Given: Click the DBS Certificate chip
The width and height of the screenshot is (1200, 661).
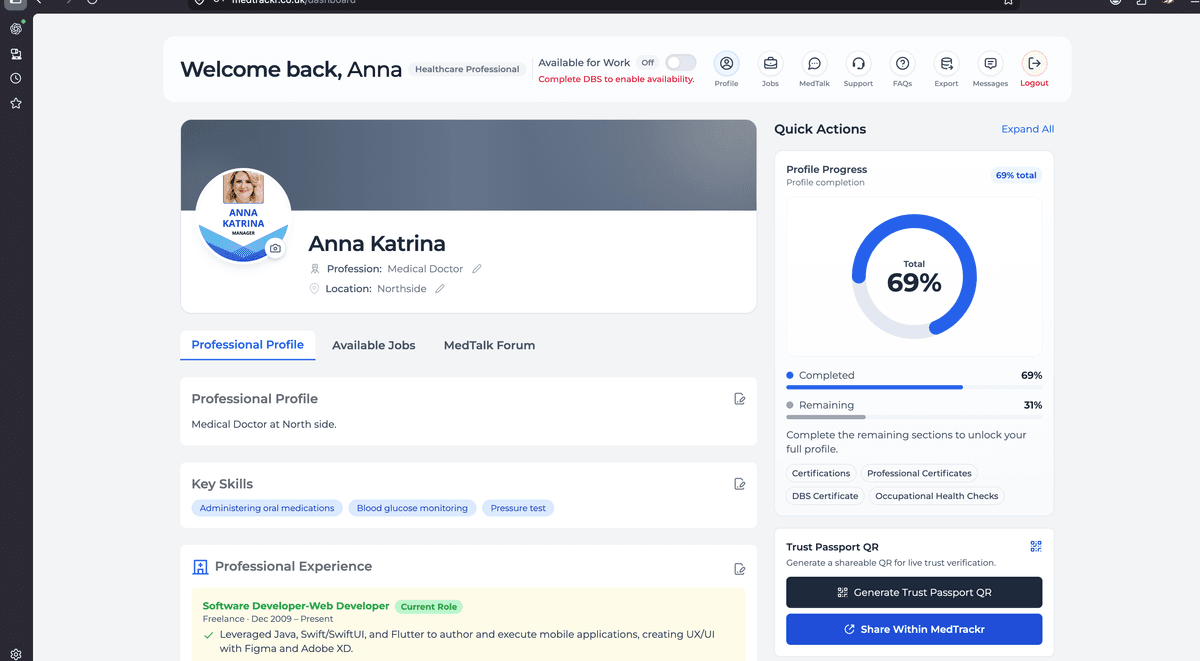Looking at the screenshot, I should 825,496.
